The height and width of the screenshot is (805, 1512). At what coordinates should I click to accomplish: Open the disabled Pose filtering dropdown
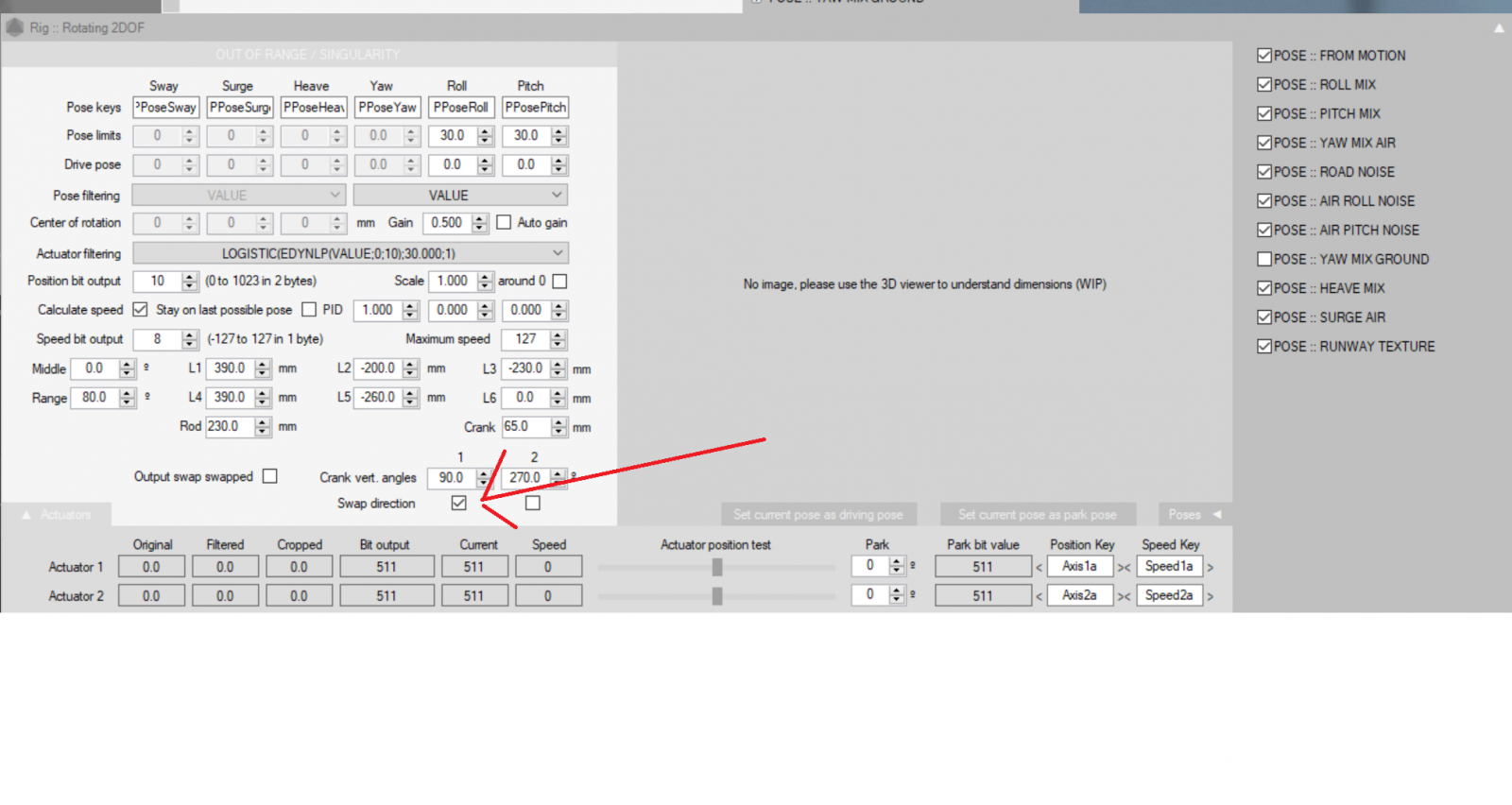[x=238, y=196]
